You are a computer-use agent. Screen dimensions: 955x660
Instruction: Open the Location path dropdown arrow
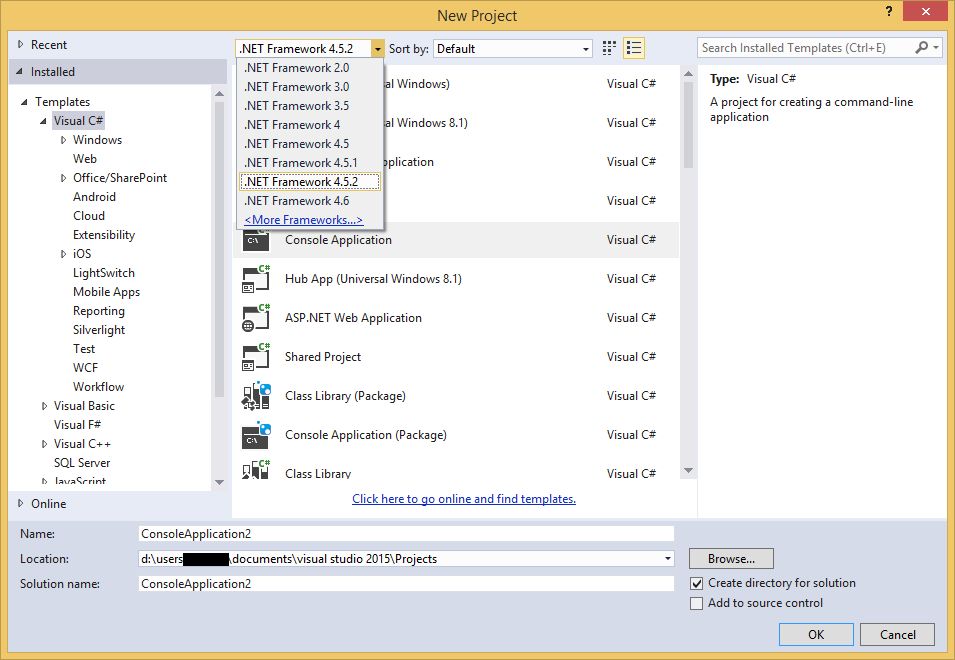tap(668, 558)
